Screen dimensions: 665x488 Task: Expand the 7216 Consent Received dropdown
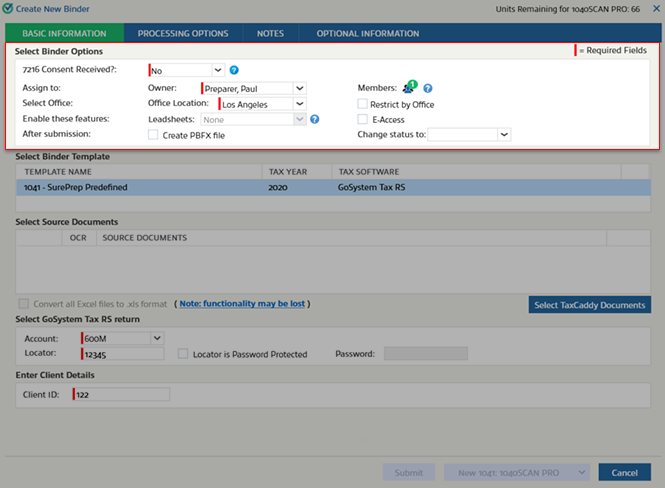(218, 70)
